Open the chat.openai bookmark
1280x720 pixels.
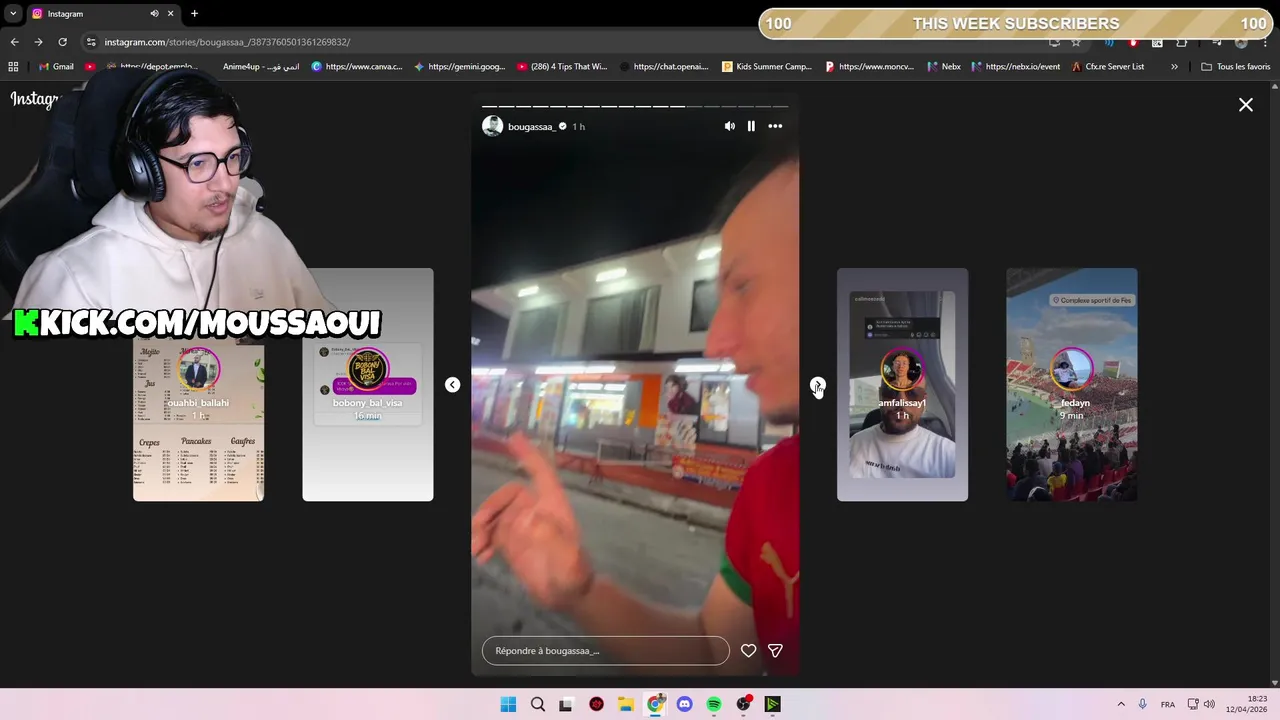click(x=664, y=67)
